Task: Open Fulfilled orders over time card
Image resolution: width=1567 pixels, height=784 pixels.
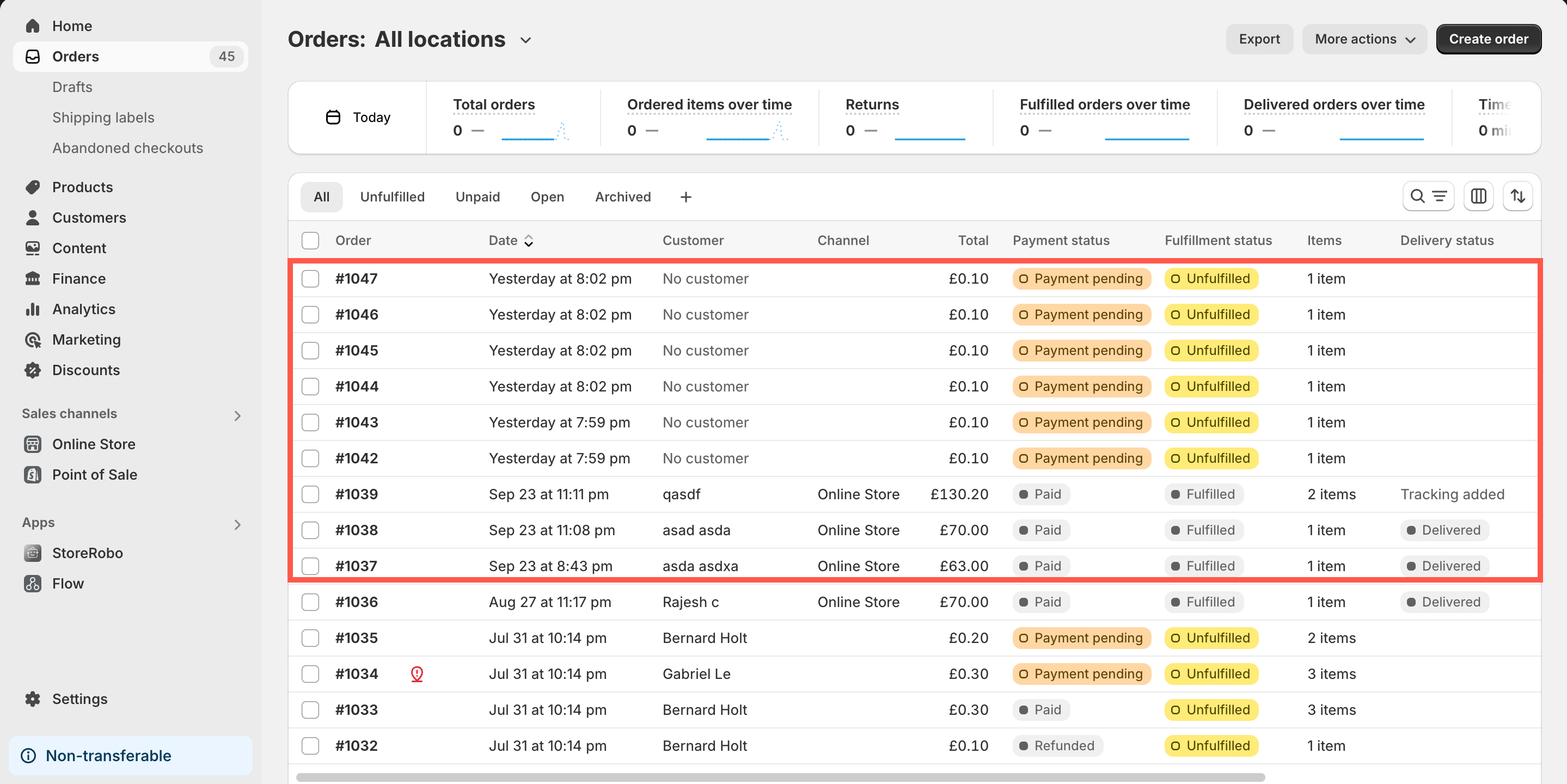Action: pyautogui.click(x=1105, y=118)
